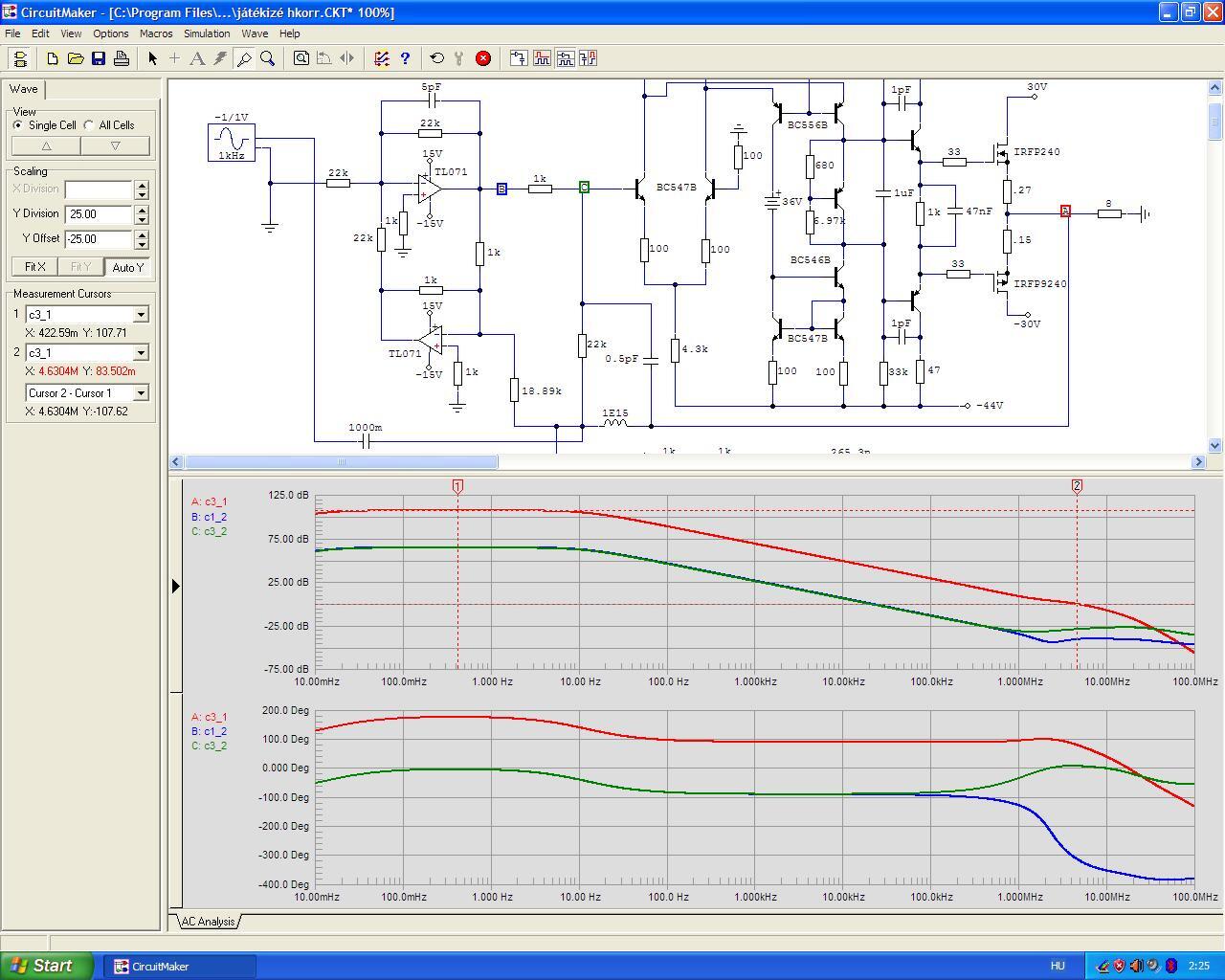
Task: Select the Probe tool in toolbar
Action: [244, 58]
